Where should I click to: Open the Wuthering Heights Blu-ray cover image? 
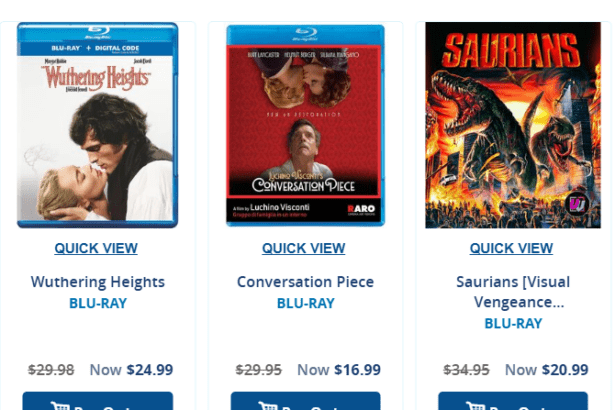(97, 125)
